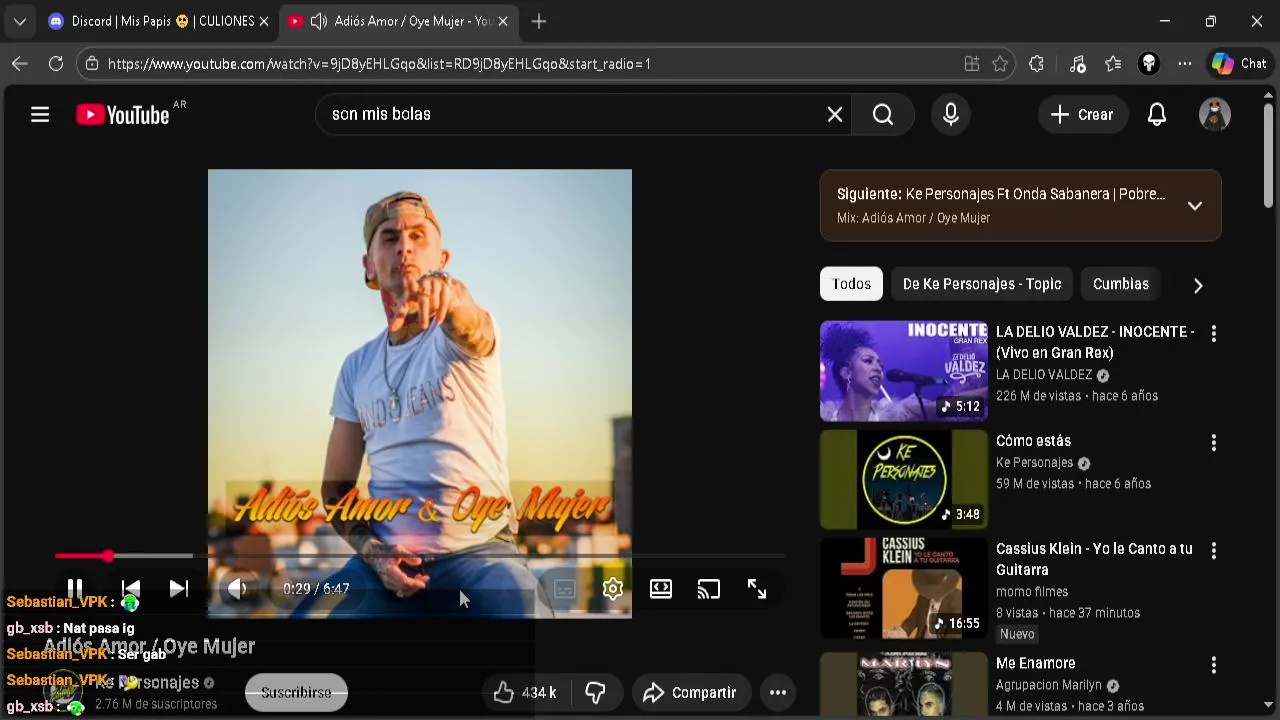Skip to the next video
This screenshot has height=720, width=1280.
coord(179,589)
